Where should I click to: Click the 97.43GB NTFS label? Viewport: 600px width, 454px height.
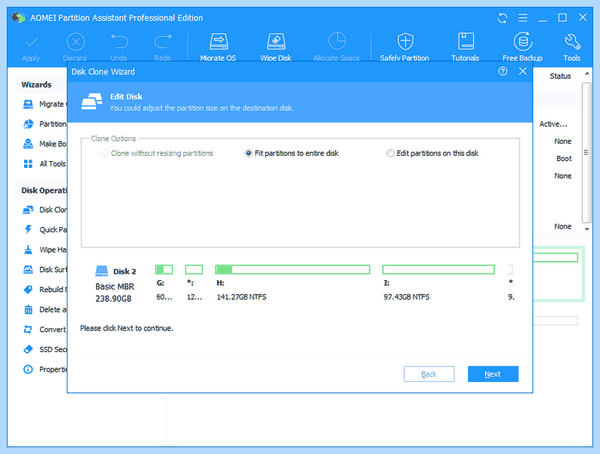pos(406,297)
